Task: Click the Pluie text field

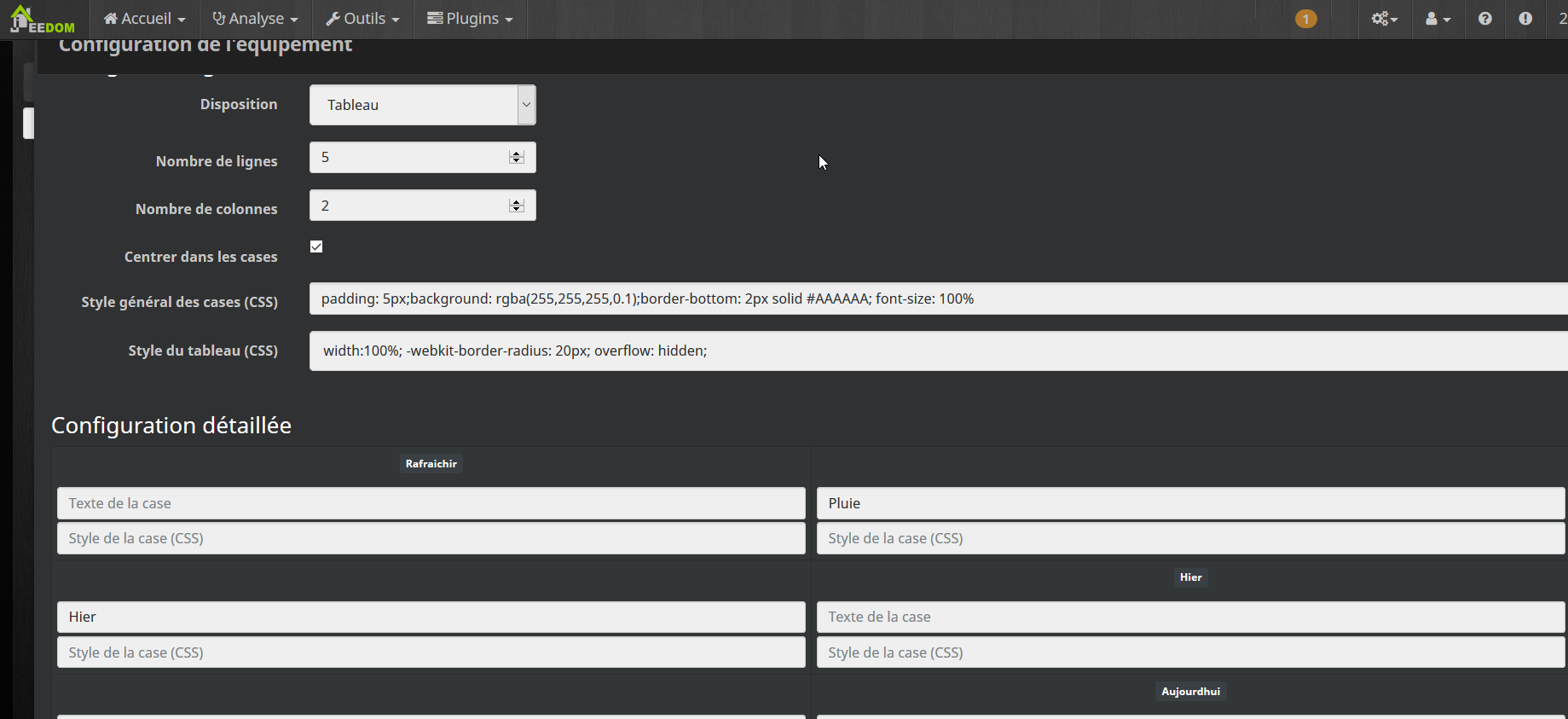Action: (x=1191, y=503)
